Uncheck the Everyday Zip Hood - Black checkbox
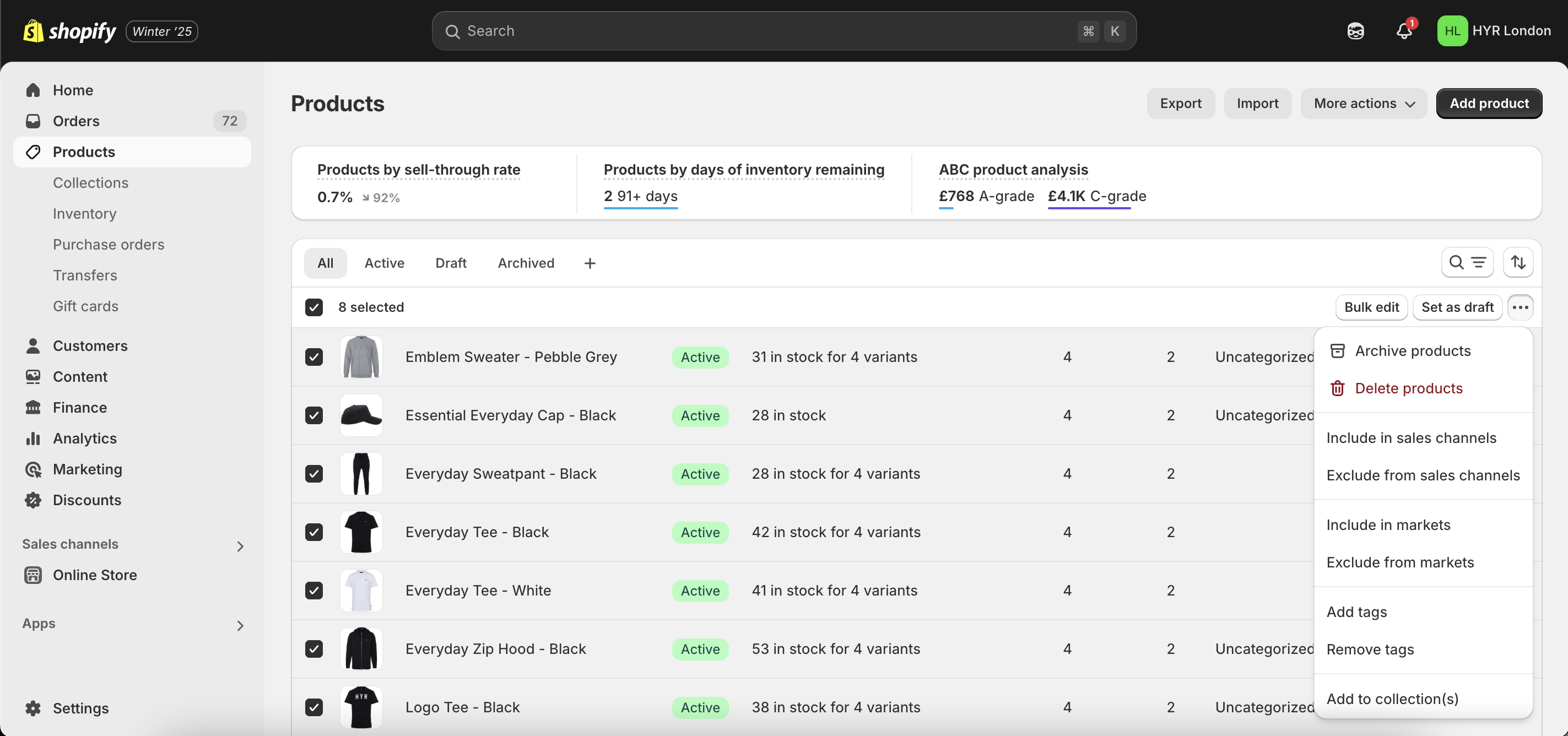This screenshot has height=736, width=1568. [315, 649]
